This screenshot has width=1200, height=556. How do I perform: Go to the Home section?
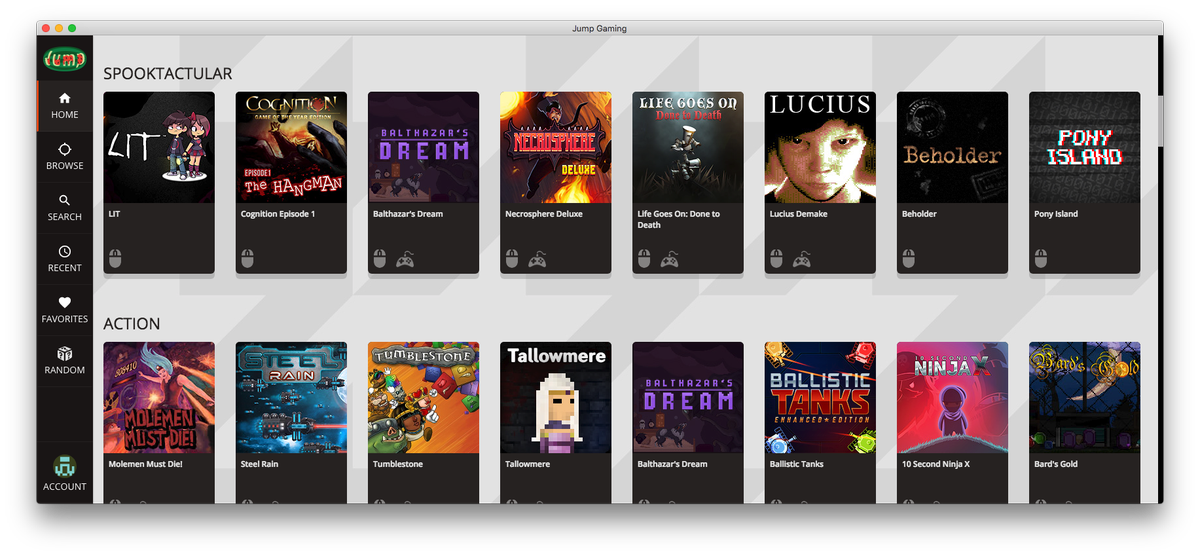(x=64, y=106)
